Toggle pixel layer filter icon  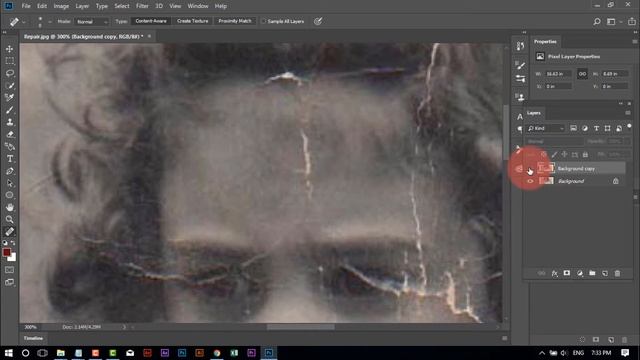(573, 128)
